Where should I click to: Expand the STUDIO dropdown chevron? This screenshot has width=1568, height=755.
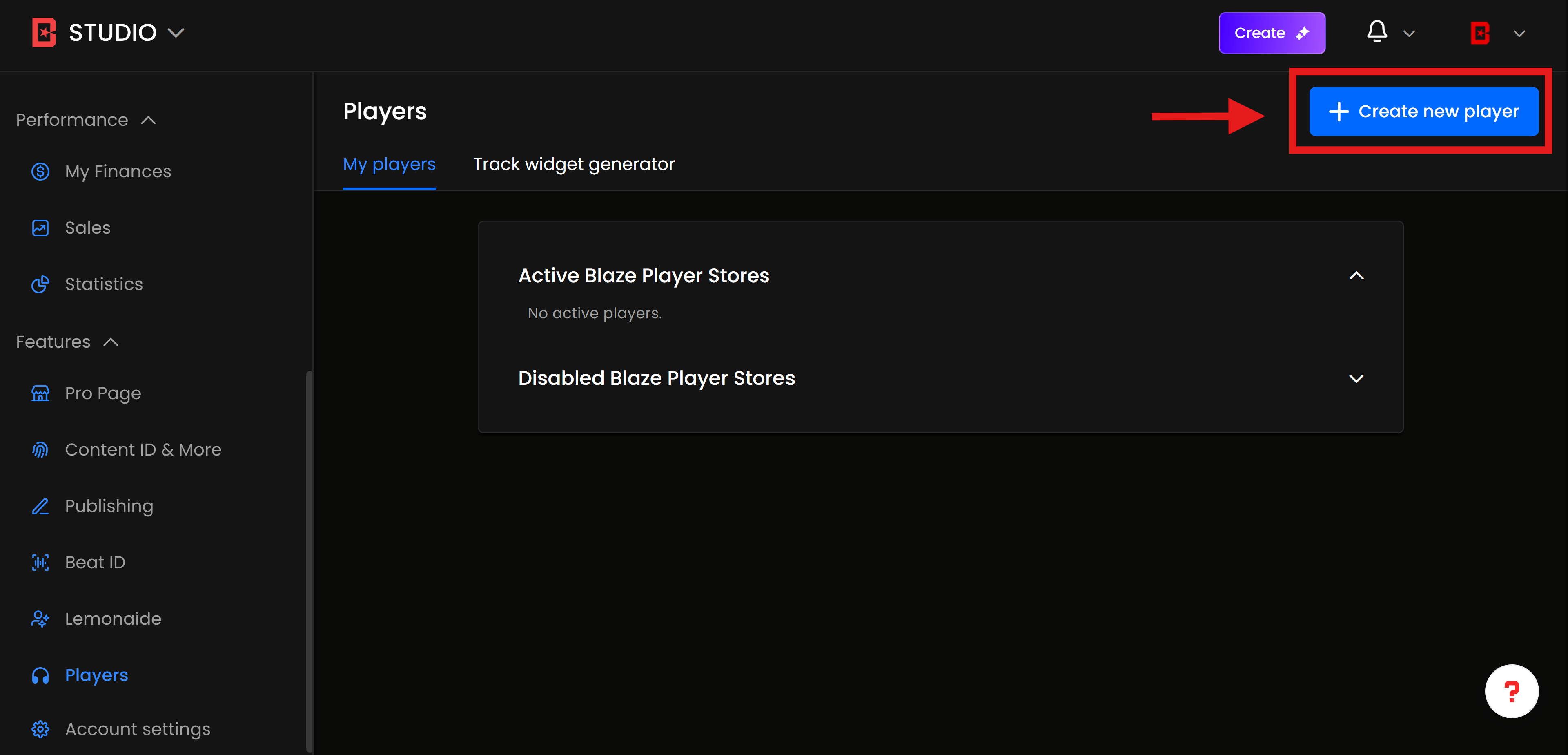pos(176,33)
